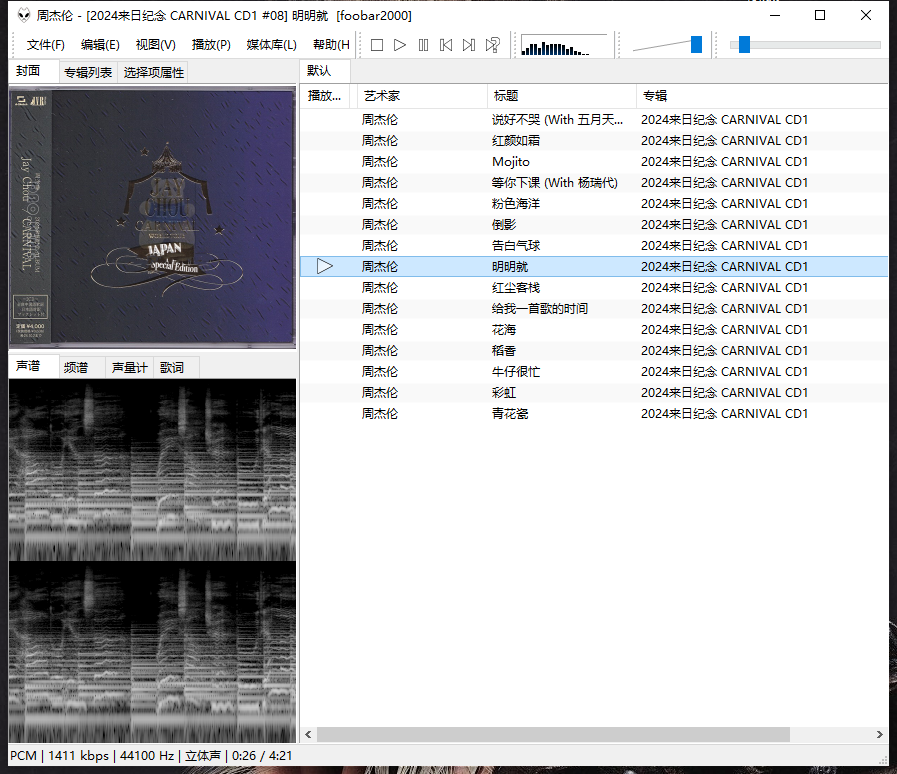Click the spectrum visualizer in toolbar
The image size is (897, 774).
point(564,45)
